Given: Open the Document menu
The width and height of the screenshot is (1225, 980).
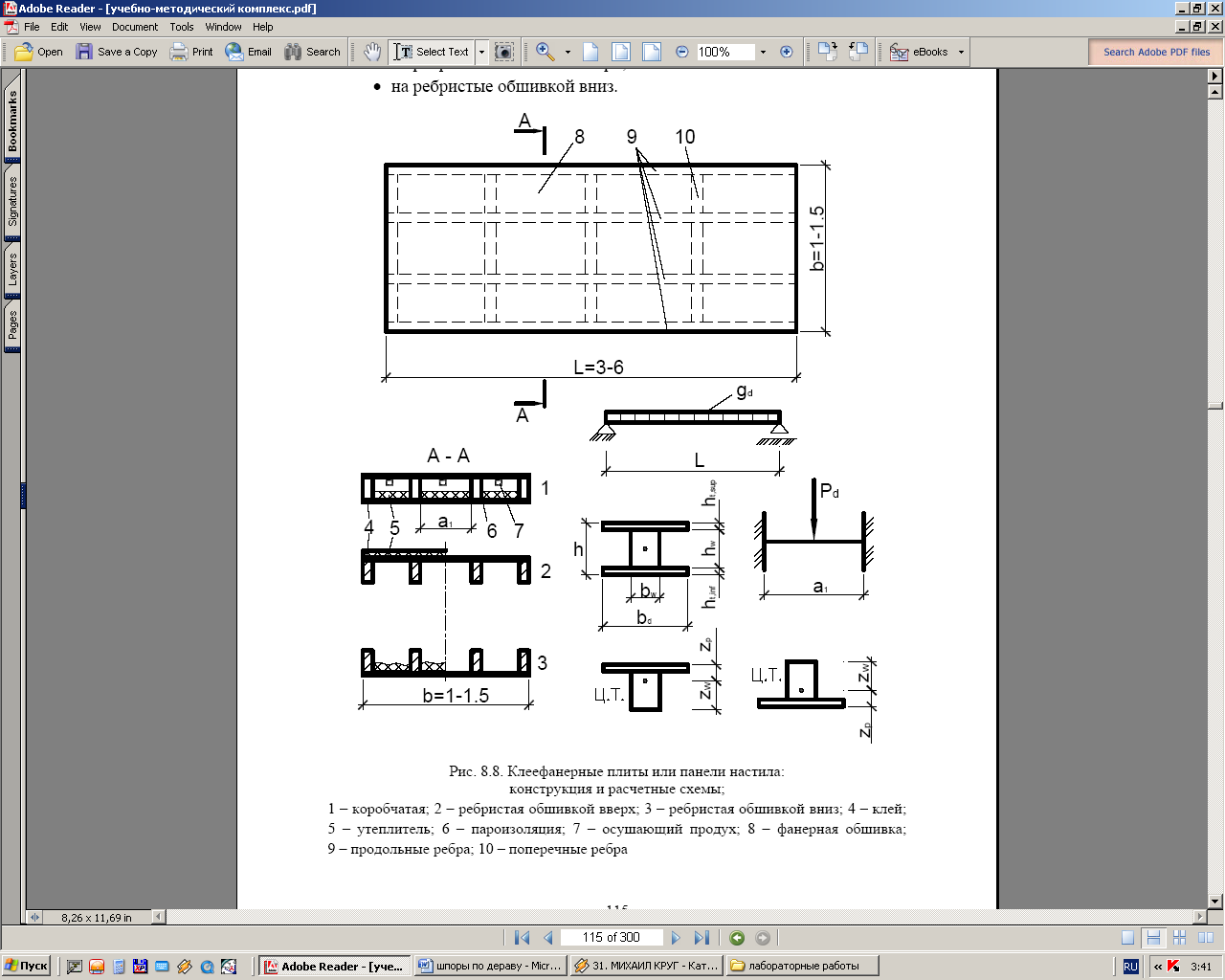Looking at the screenshot, I should 134,27.
